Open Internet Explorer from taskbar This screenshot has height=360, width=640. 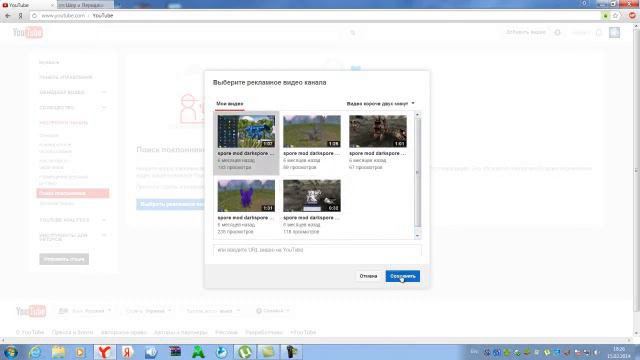pos(36,352)
